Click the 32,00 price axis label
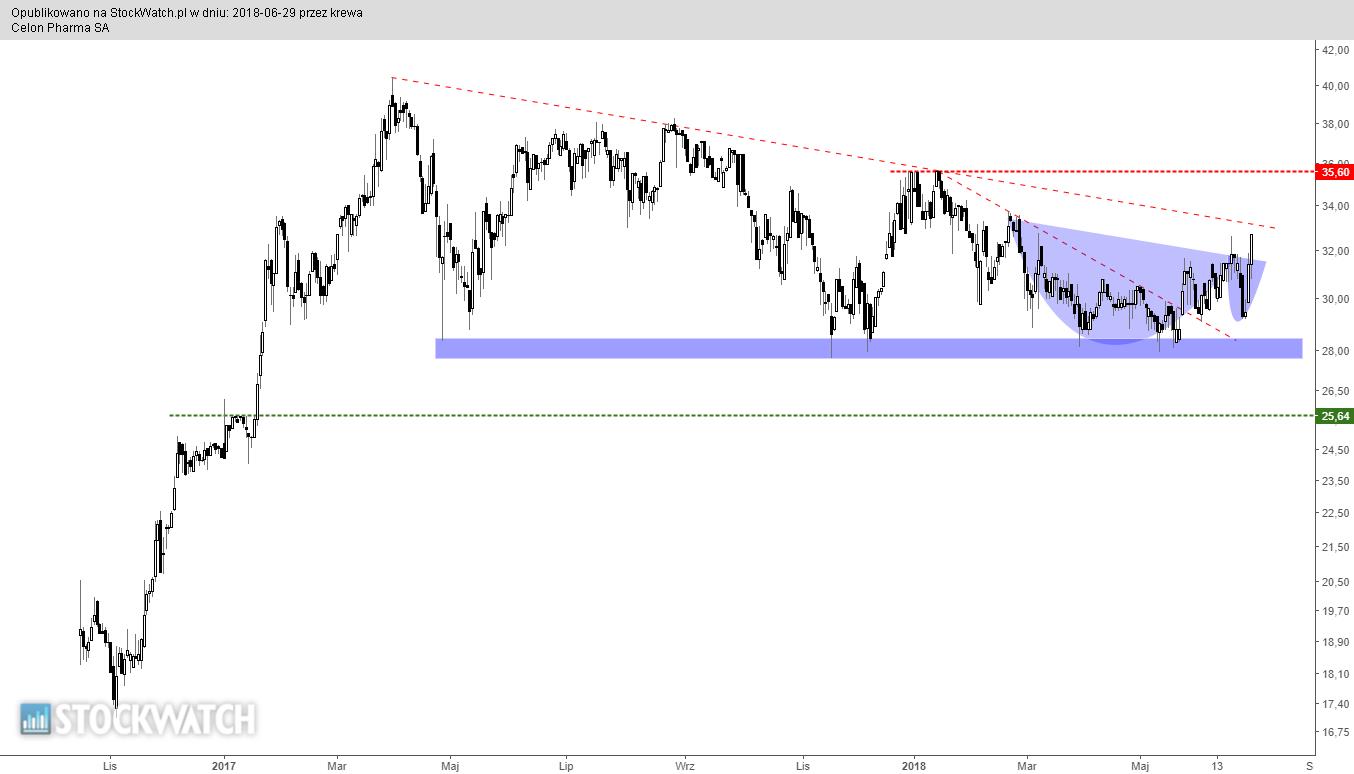 (x=1335, y=252)
